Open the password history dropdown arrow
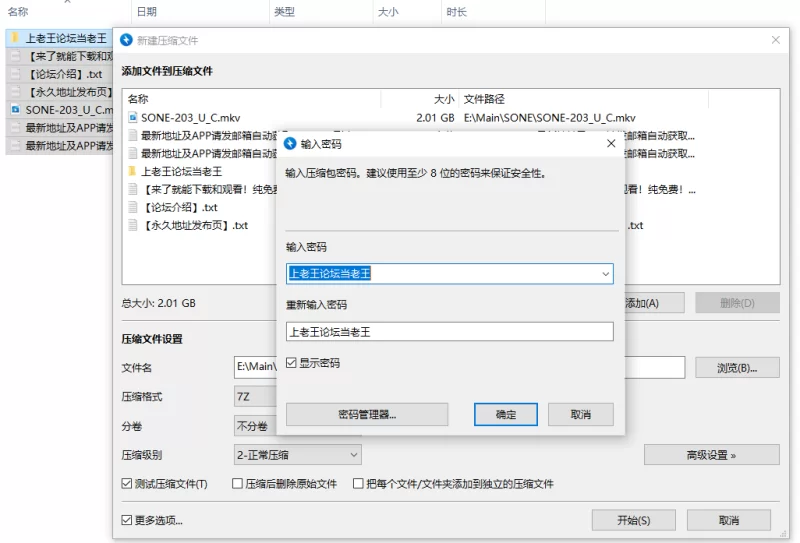Screen dimensions: 800x543 coord(605,274)
